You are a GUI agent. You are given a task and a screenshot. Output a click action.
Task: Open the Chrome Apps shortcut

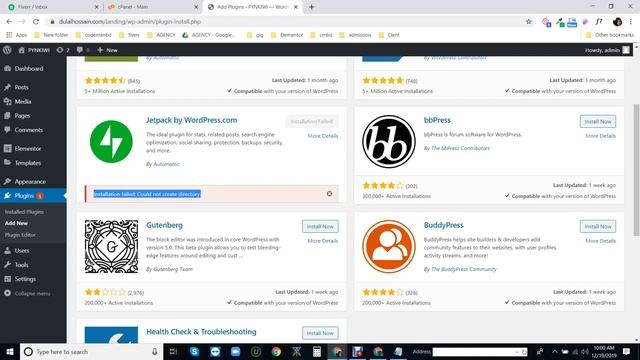(x=16, y=35)
